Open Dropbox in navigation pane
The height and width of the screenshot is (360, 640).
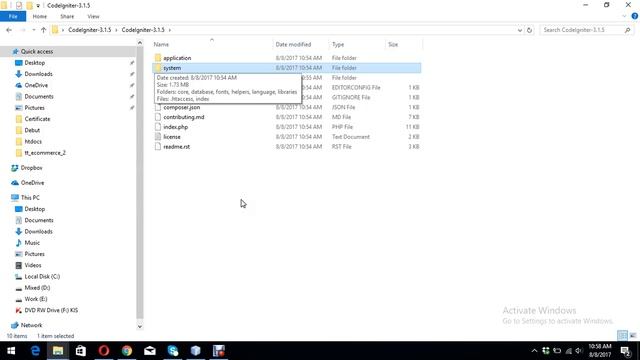[31, 168]
